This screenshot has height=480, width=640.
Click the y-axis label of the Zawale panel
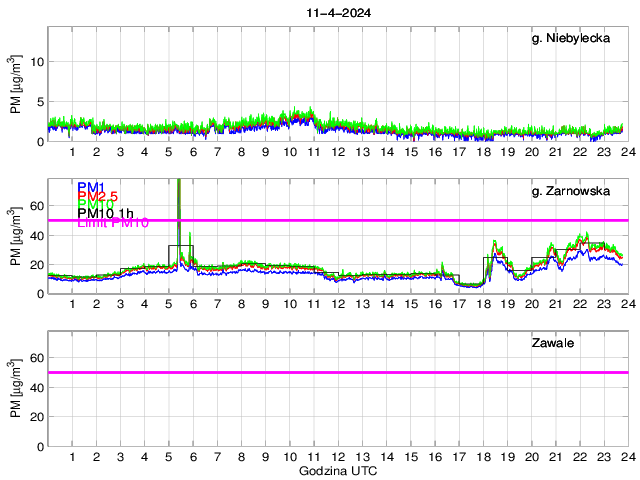17,408
